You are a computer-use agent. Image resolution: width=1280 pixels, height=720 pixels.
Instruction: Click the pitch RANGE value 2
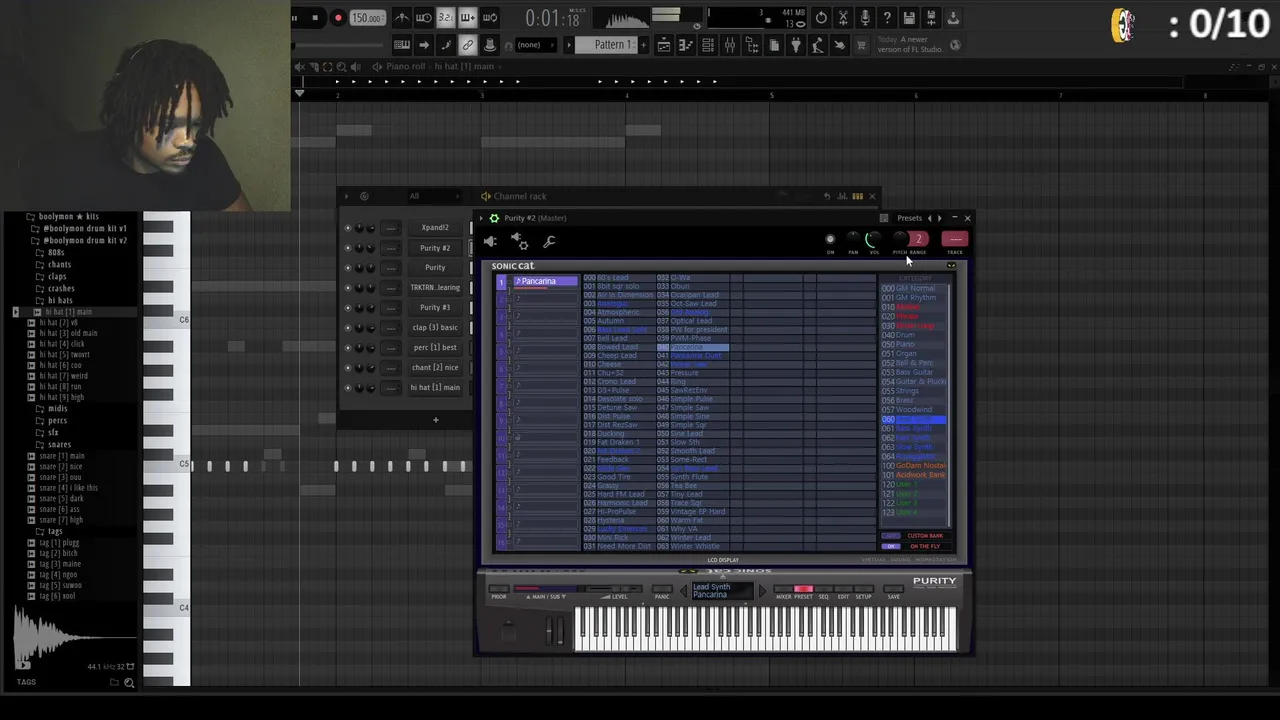tap(918, 239)
